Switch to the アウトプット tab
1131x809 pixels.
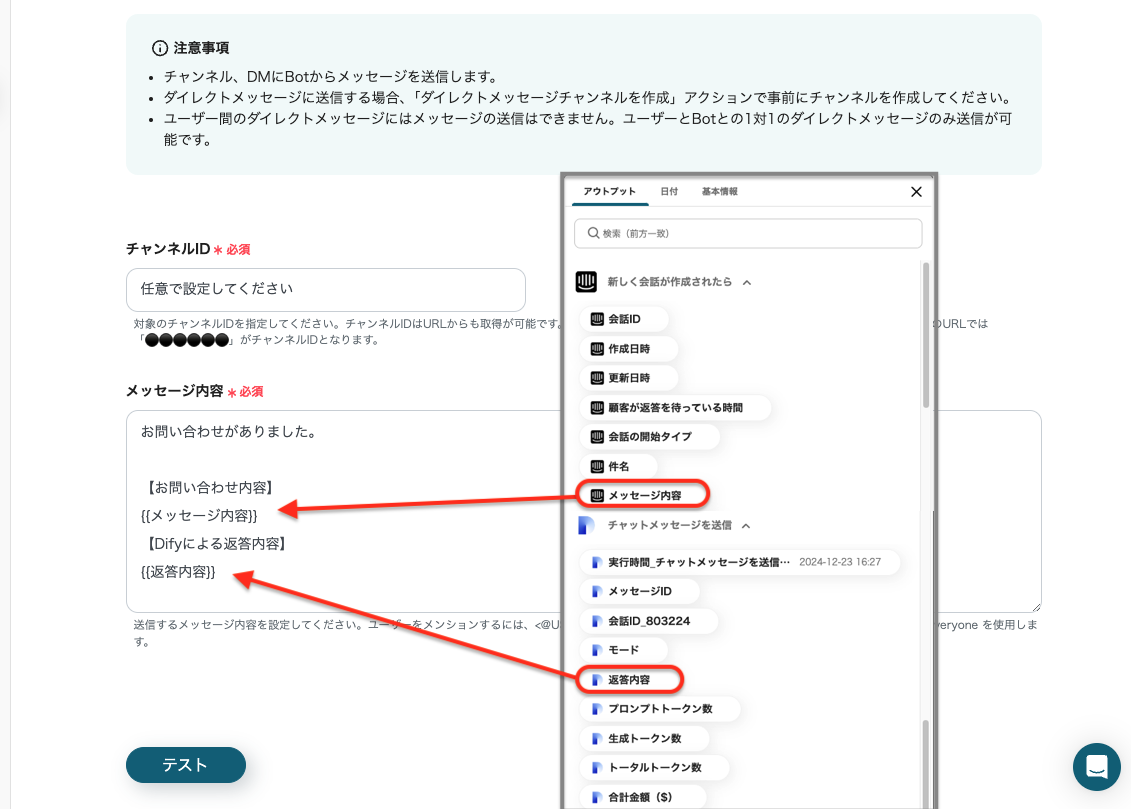pyautogui.click(x=609, y=192)
